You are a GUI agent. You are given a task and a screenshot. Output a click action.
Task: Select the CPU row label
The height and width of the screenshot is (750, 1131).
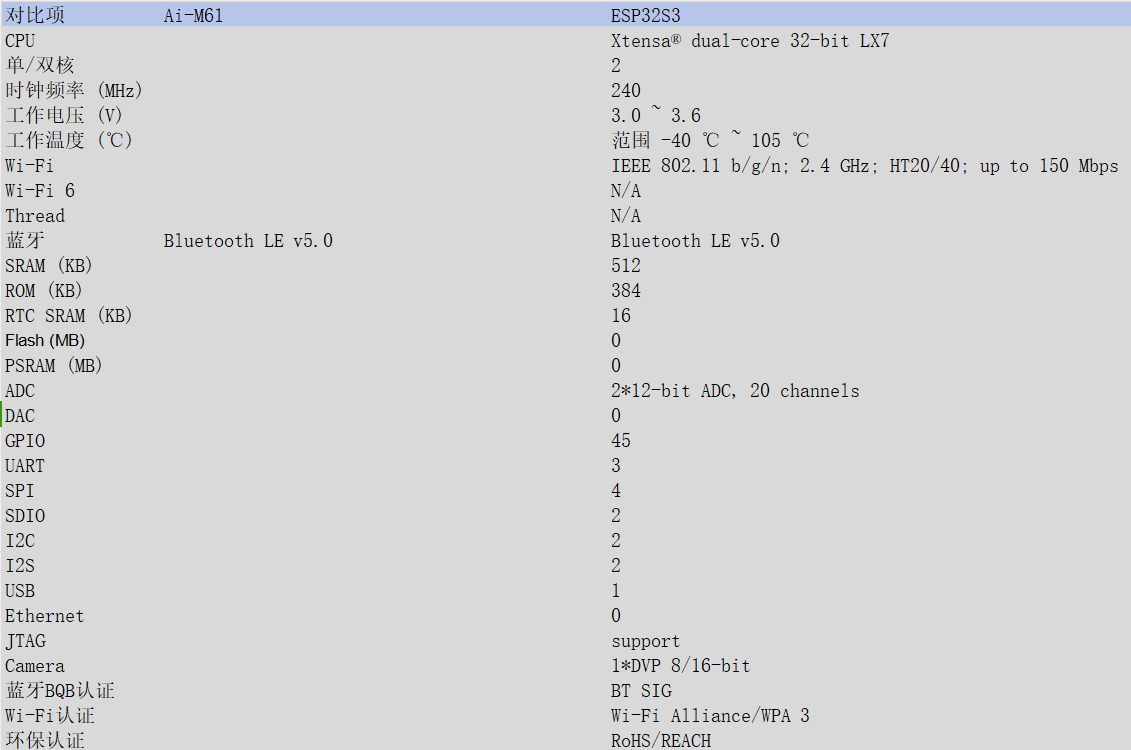20,41
